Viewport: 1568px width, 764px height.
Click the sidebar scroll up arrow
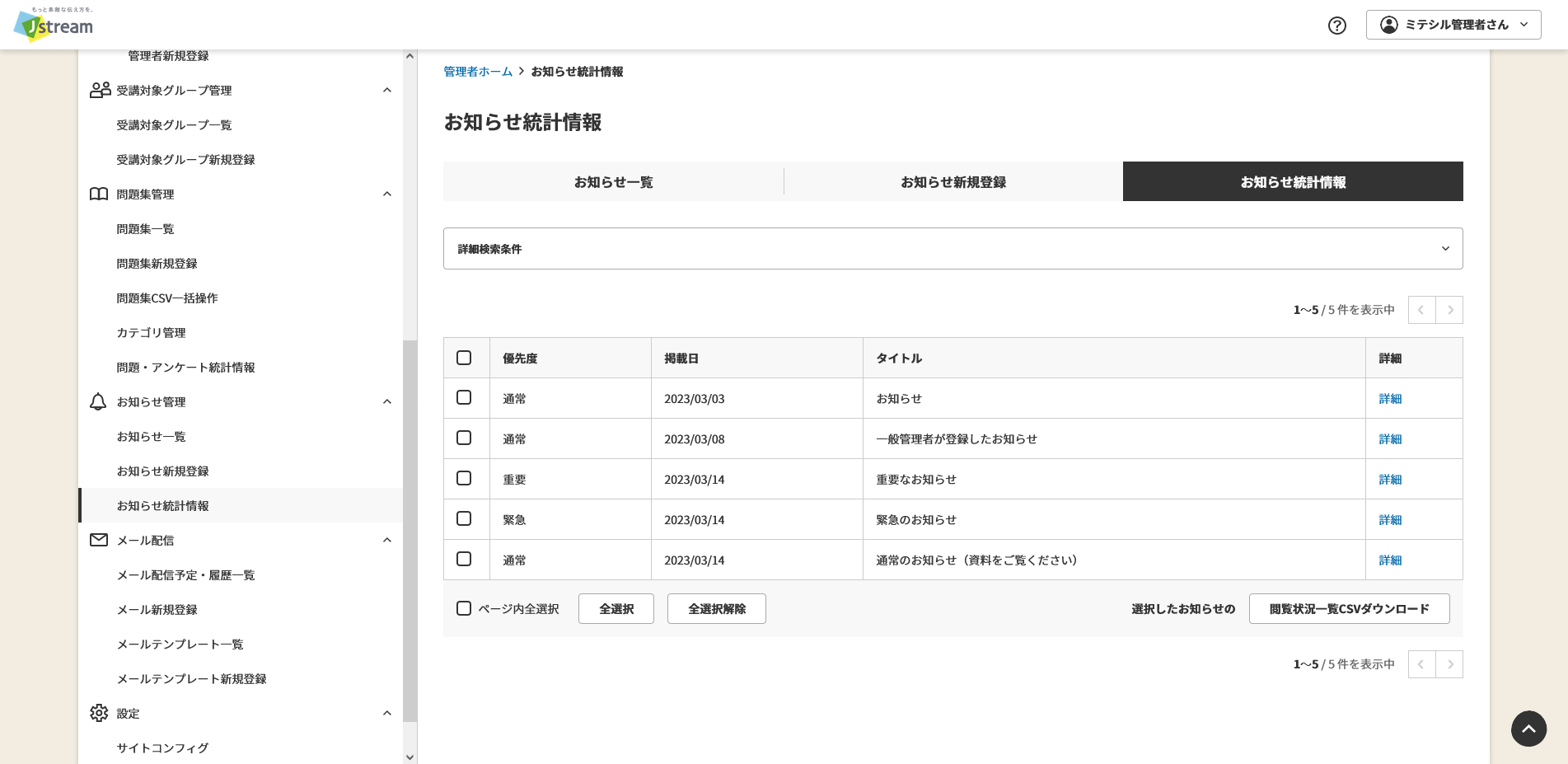coord(410,56)
